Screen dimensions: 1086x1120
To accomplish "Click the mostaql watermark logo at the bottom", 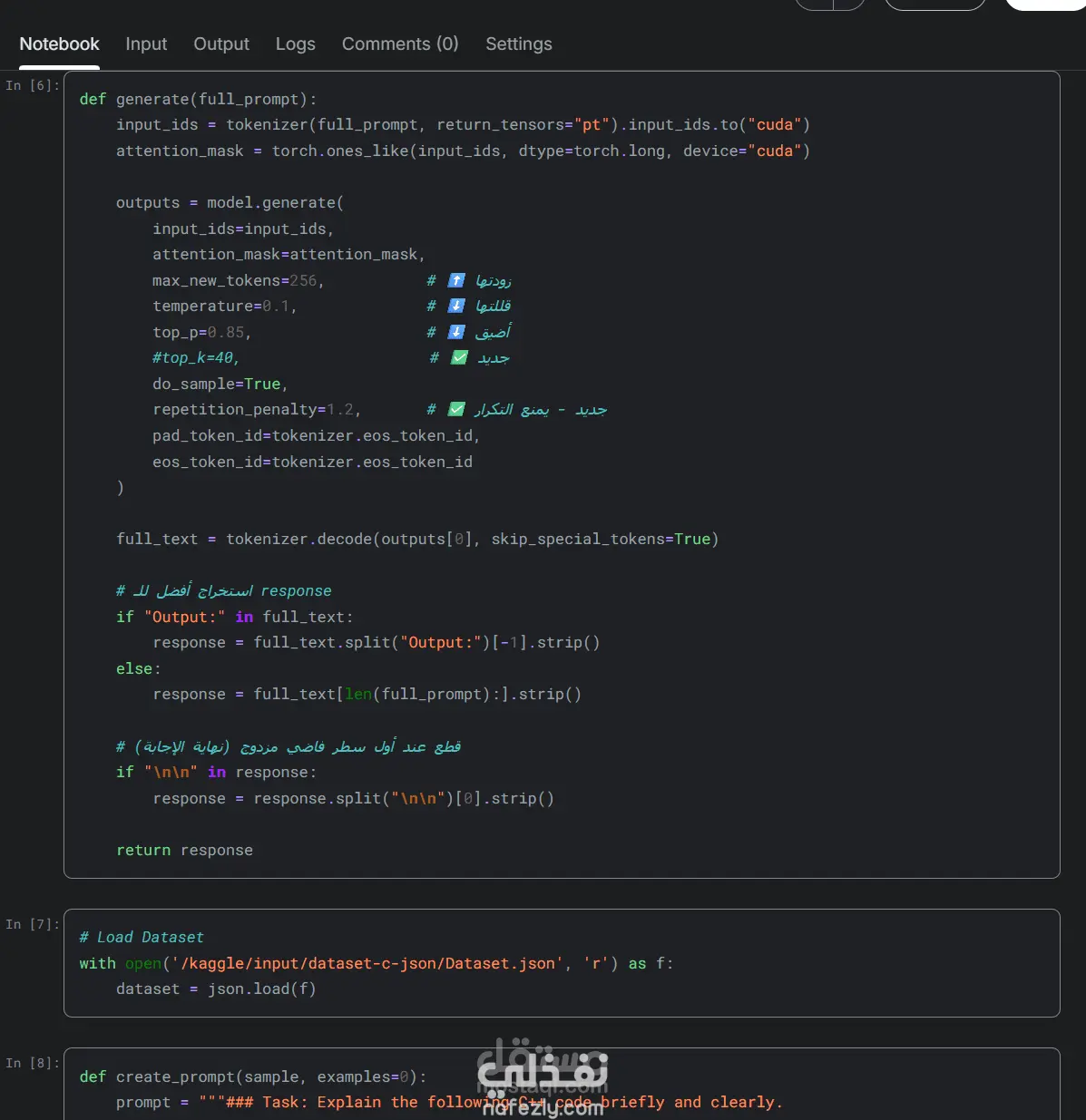I will click(x=543, y=1077).
